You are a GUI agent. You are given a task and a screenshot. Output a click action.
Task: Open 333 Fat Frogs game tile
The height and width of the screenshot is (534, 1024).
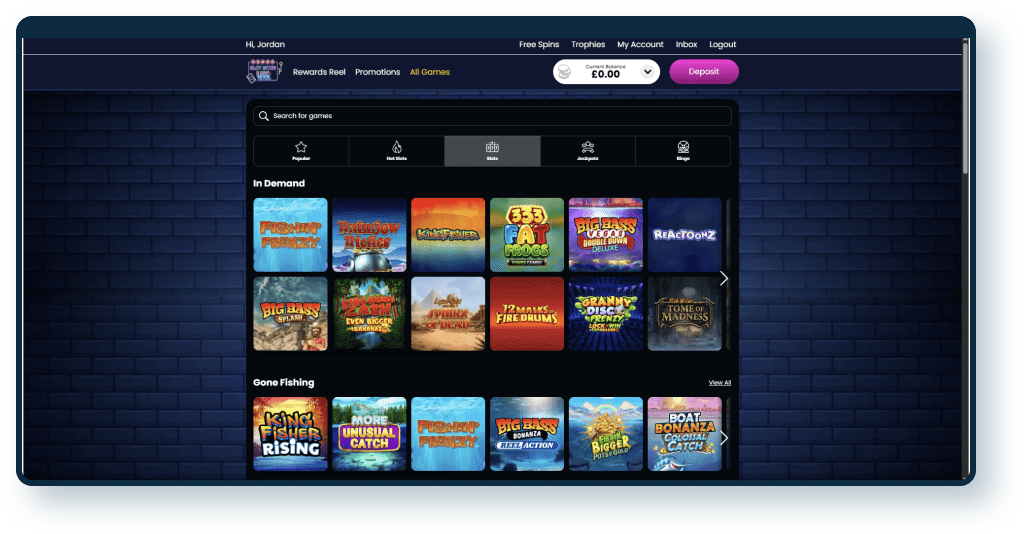click(x=527, y=235)
